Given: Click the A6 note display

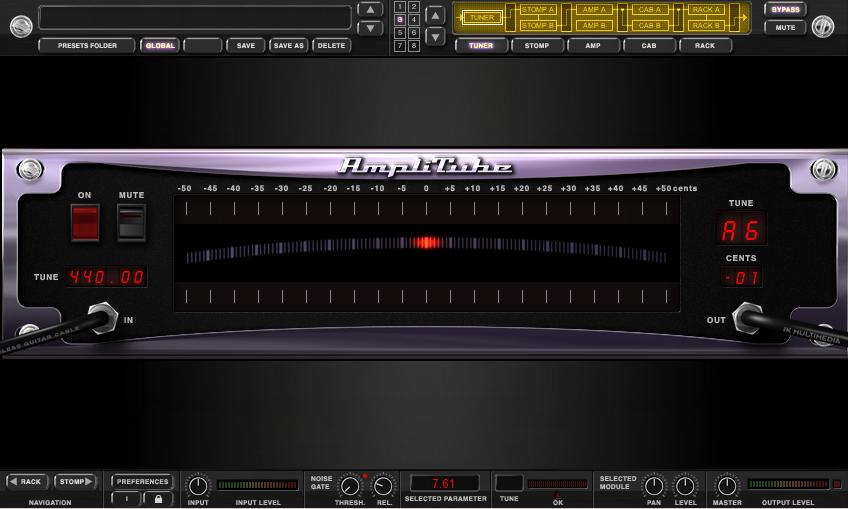Looking at the screenshot, I should pyautogui.click(x=741, y=230).
